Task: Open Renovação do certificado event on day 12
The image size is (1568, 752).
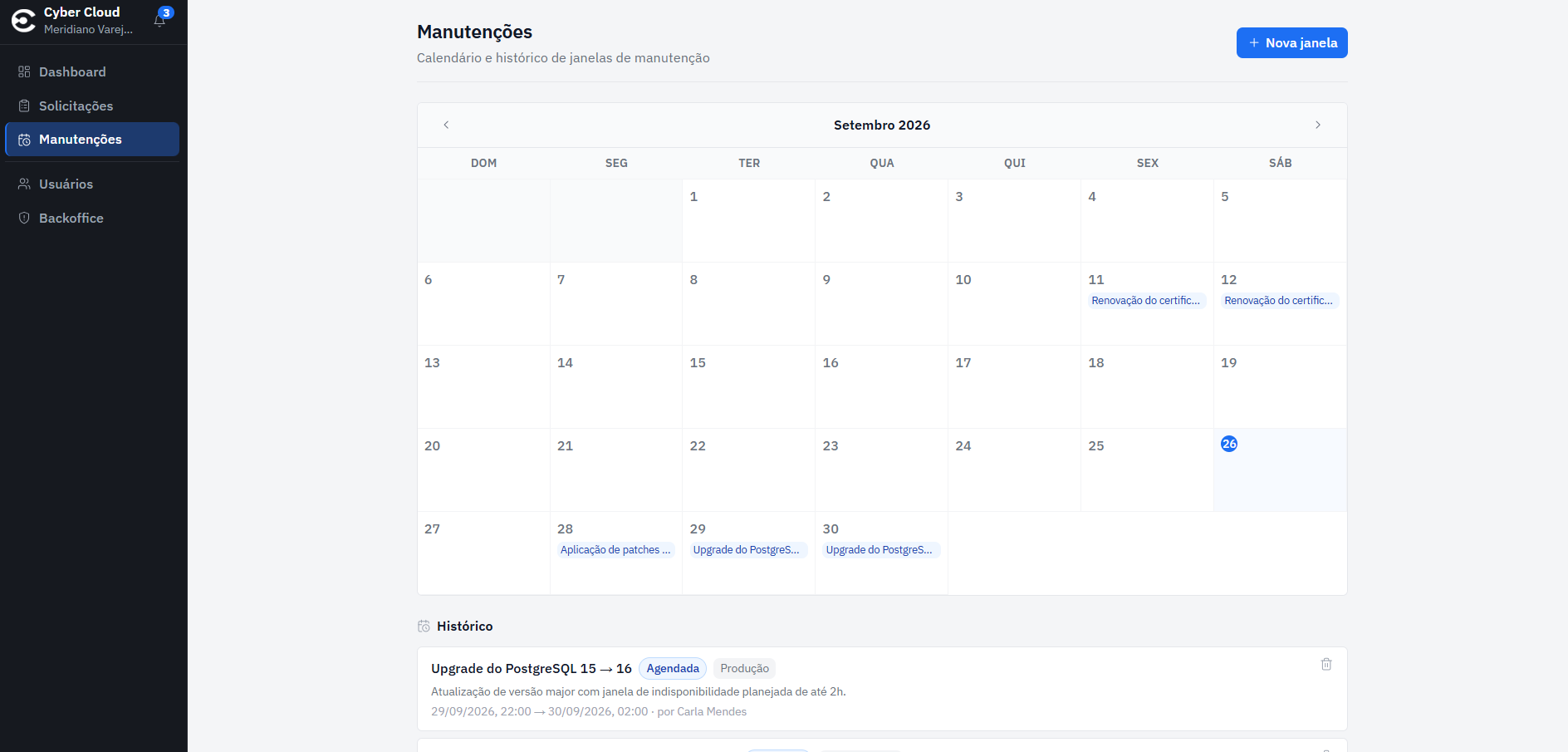Action: pos(1280,301)
